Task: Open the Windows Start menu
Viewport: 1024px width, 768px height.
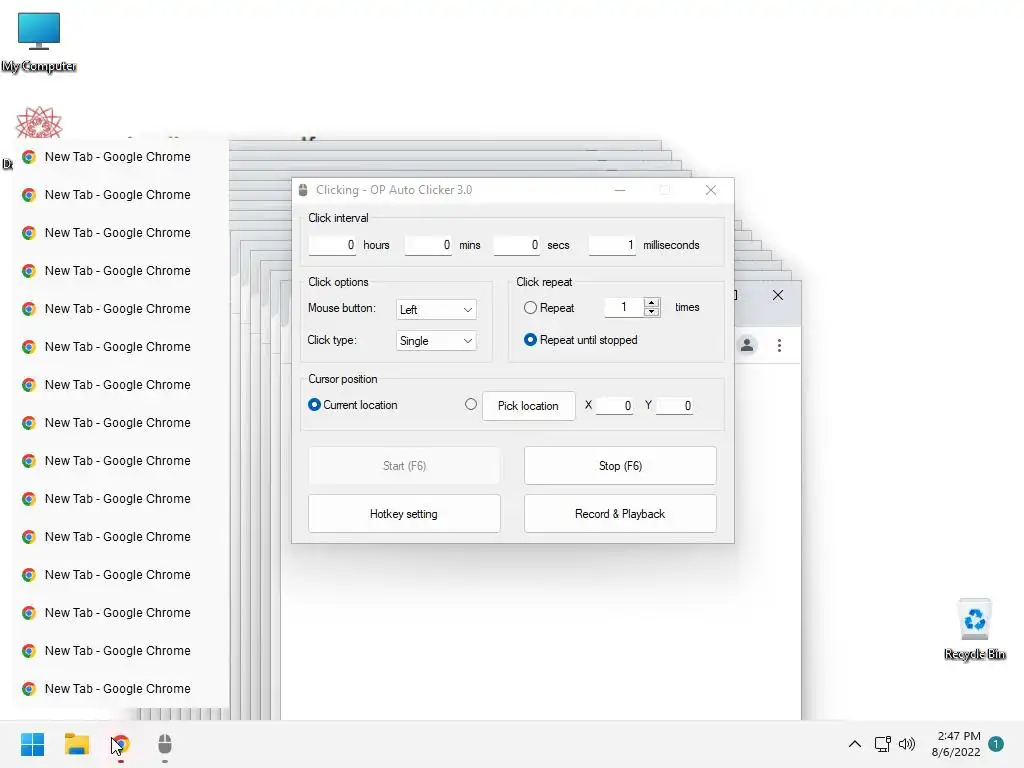Action: coord(32,744)
